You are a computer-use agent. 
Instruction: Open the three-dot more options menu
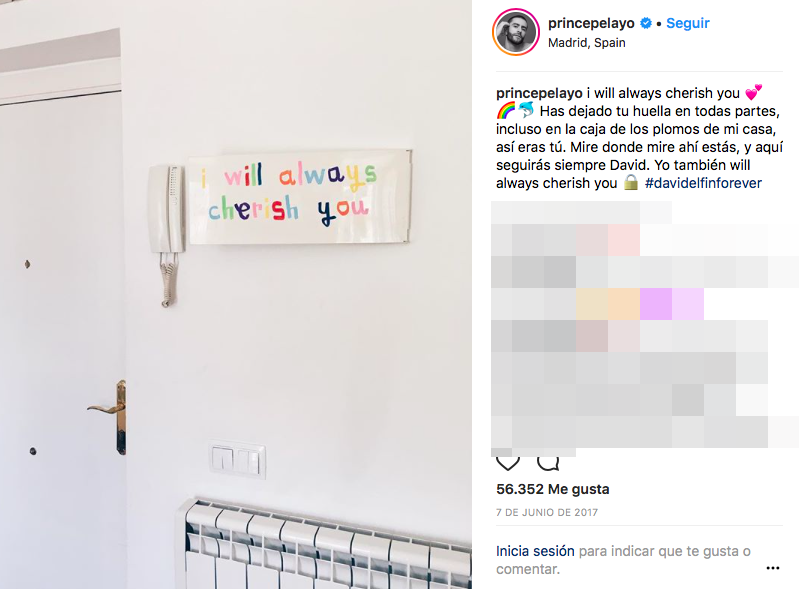tap(773, 568)
